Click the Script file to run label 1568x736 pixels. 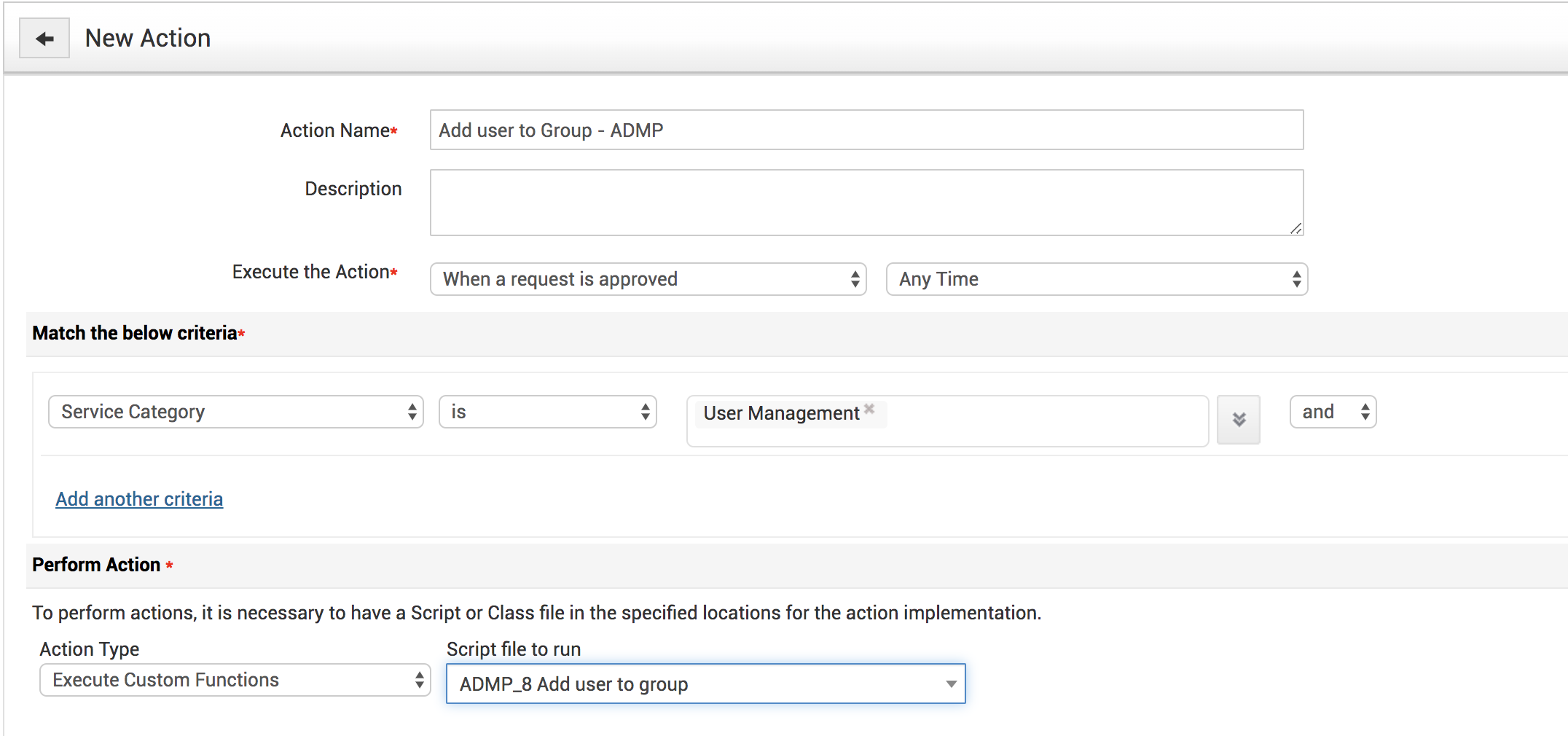(514, 649)
